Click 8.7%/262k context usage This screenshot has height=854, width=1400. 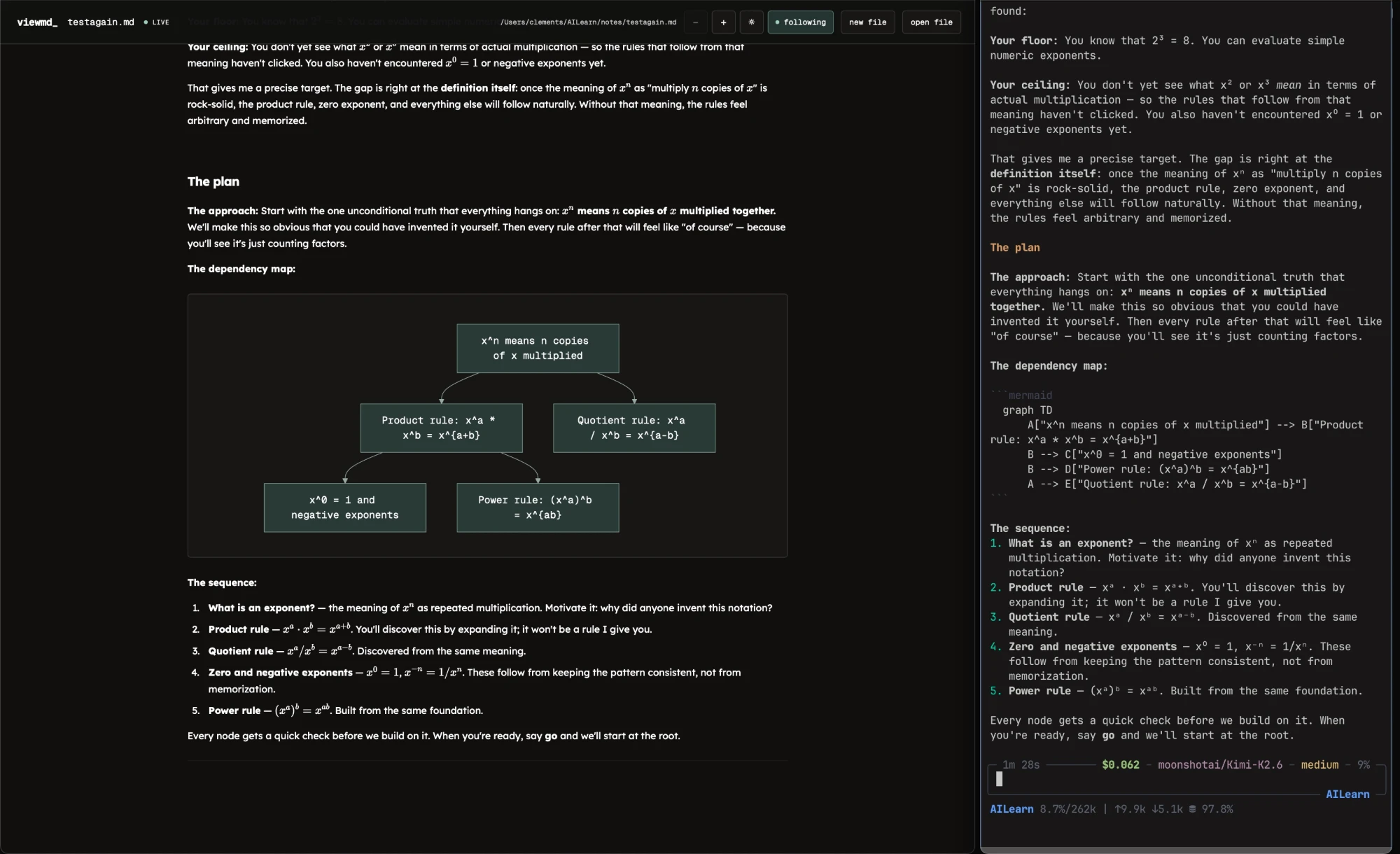coord(1067,808)
